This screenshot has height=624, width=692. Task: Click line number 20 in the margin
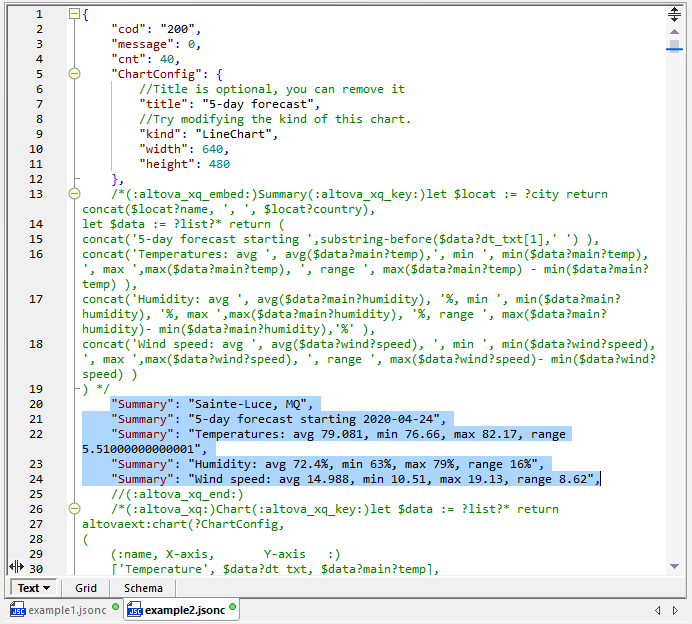click(x=36, y=404)
